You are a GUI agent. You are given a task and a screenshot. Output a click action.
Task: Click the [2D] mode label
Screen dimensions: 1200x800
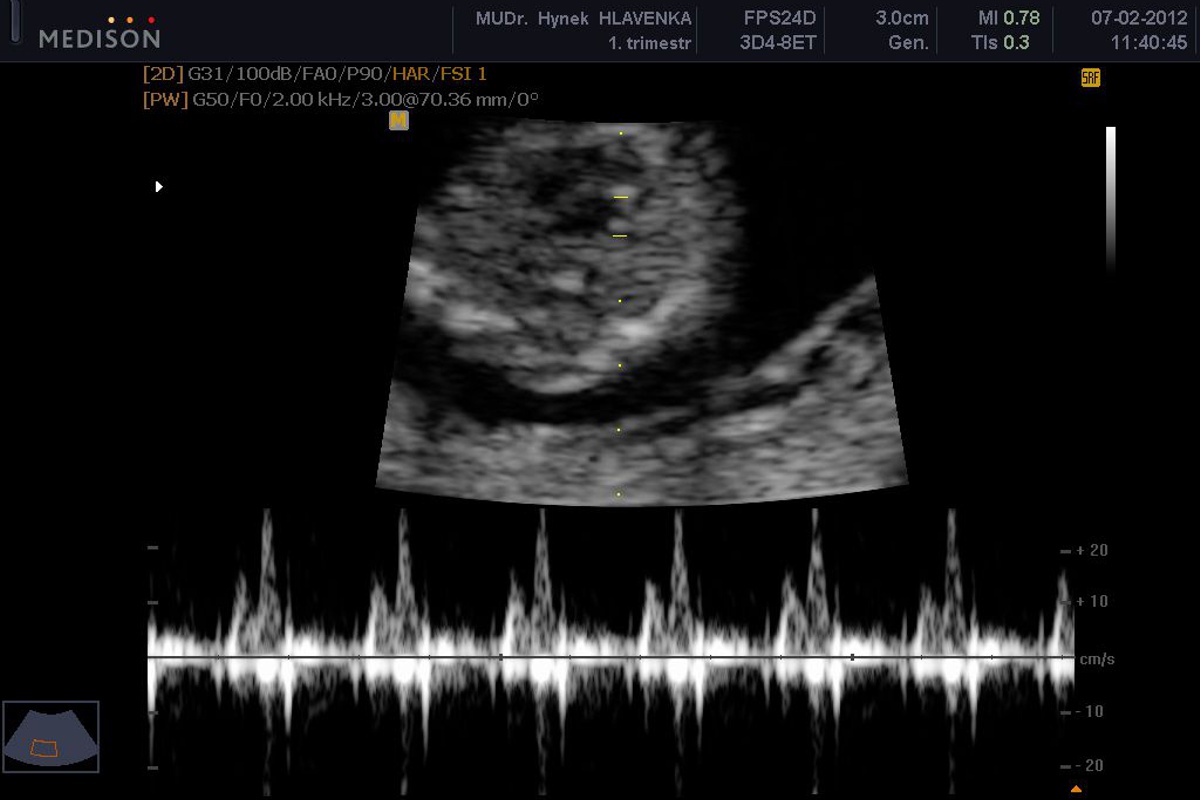point(164,74)
